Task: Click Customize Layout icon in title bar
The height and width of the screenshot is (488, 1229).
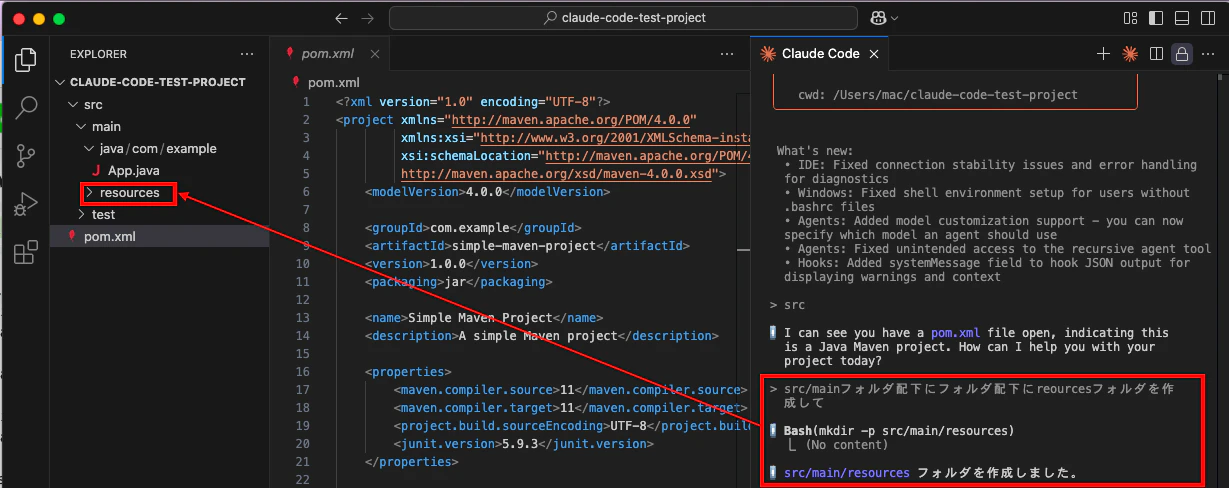Action: point(1131,18)
